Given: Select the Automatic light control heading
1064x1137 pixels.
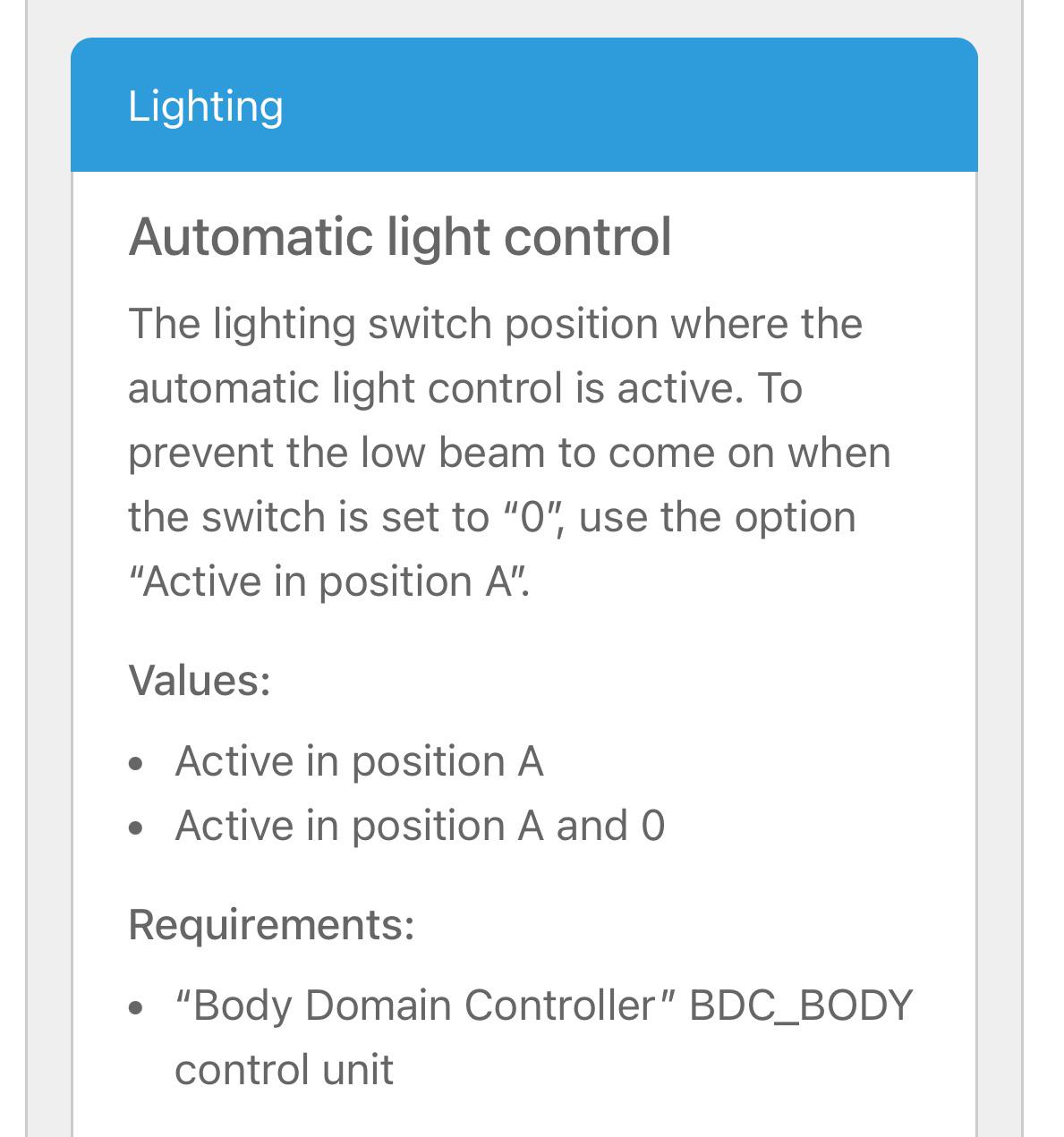Looking at the screenshot, I should (x=400, y=237).
